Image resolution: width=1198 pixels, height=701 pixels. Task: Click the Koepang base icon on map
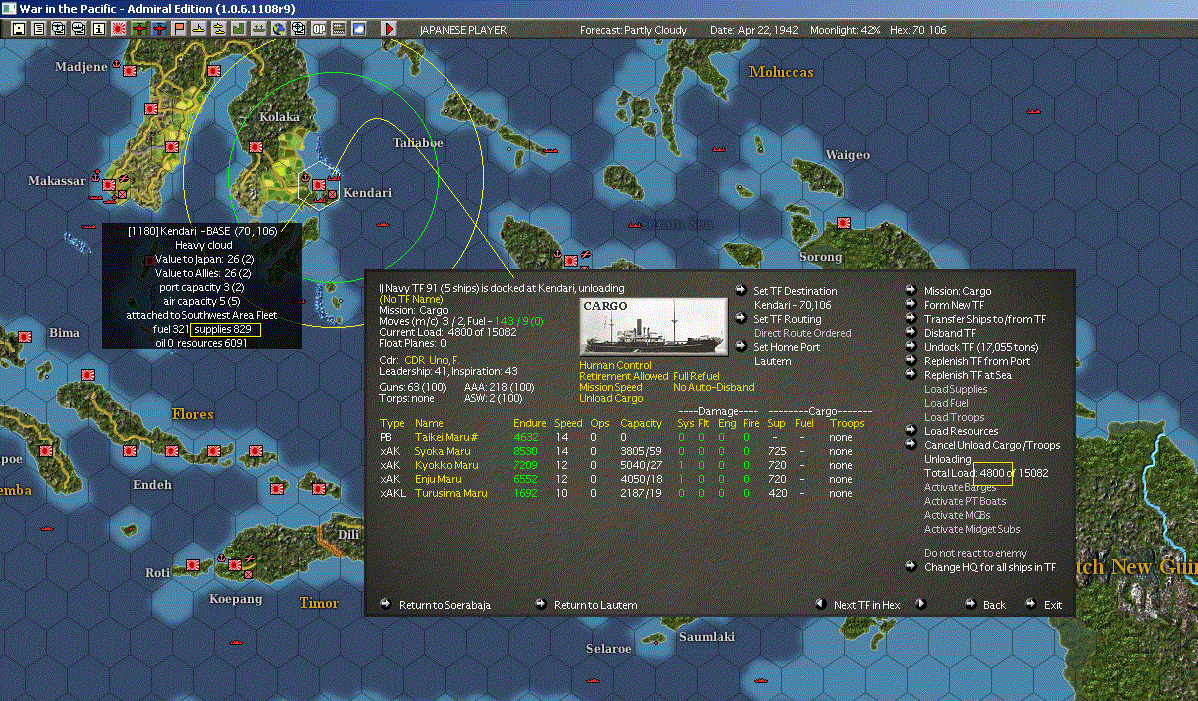click(x=235, y=565)
